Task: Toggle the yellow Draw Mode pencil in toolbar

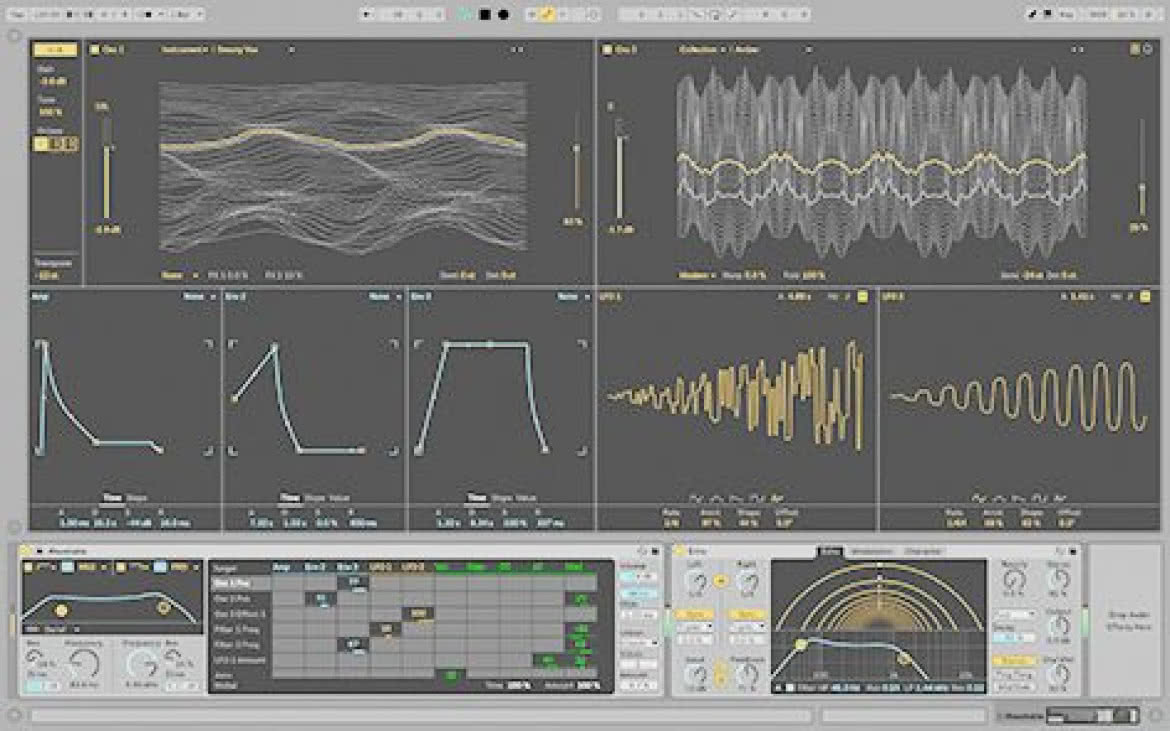Action: coord(548,14)
